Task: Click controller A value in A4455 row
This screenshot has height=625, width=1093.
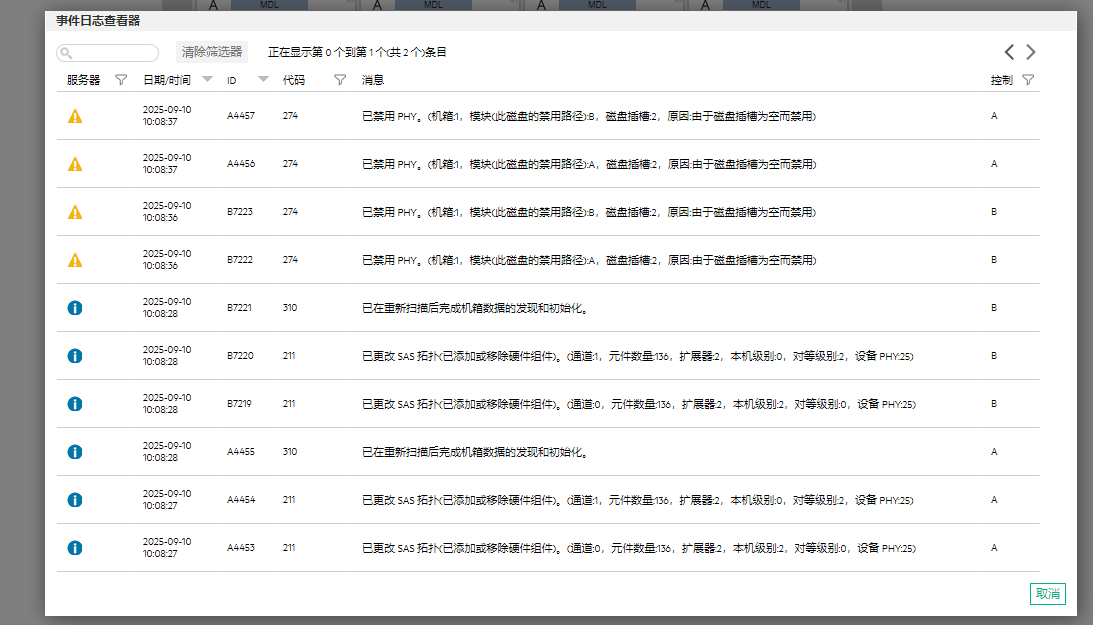Action: click(994, 452)
